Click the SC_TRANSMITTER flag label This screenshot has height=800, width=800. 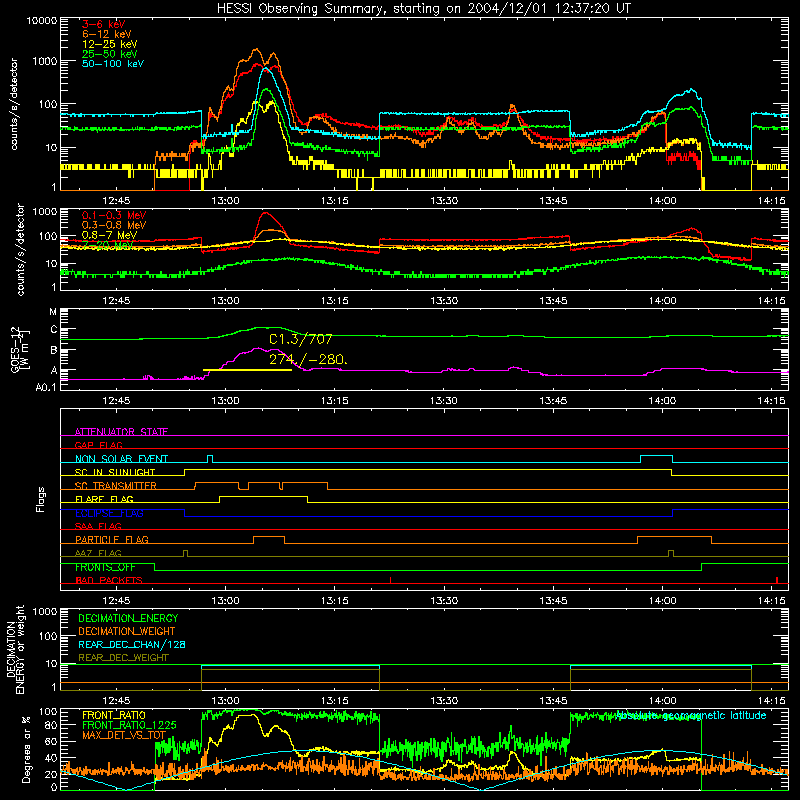115,486
